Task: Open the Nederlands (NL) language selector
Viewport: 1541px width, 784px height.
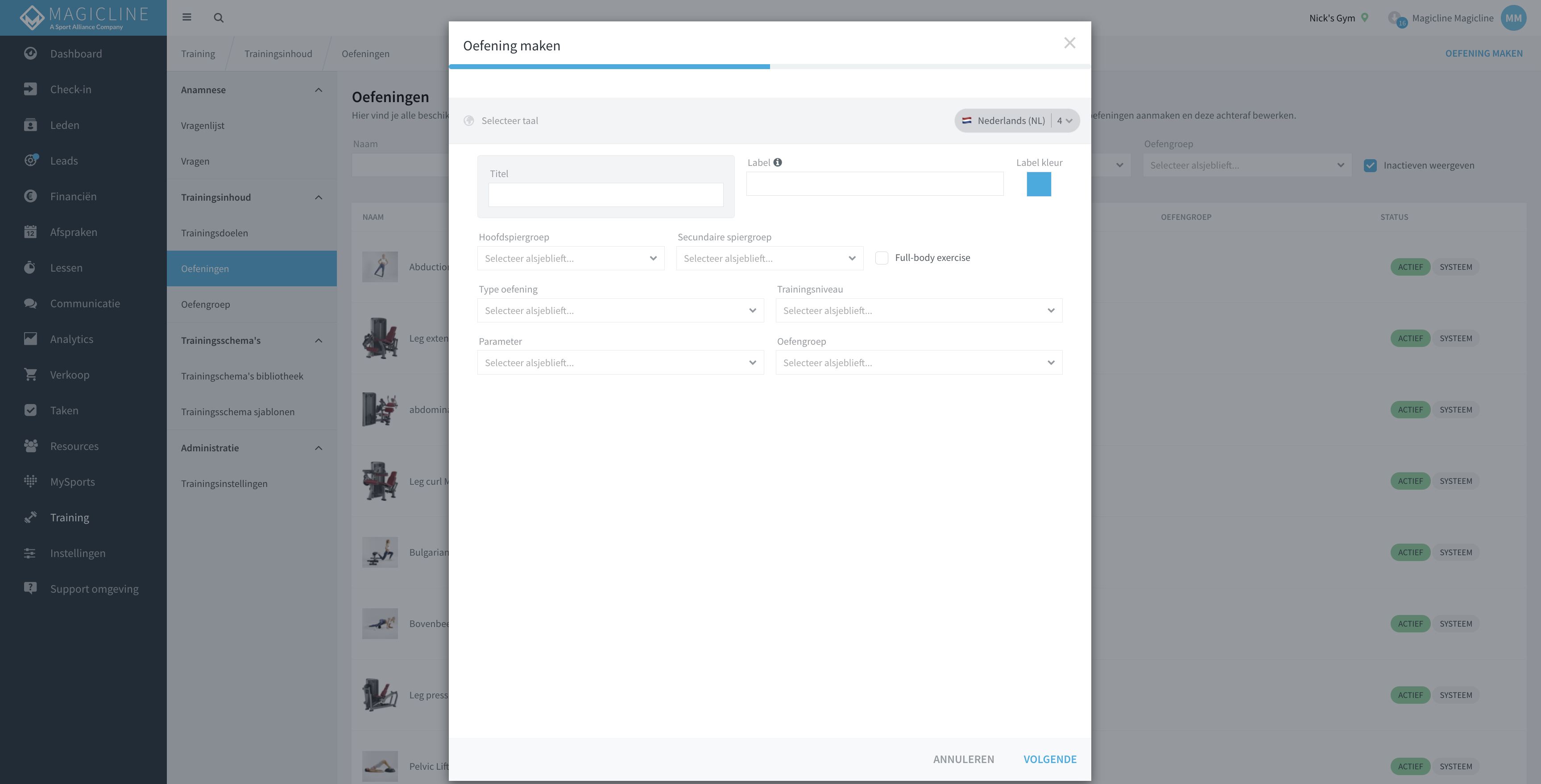Action: point(1017,121)
